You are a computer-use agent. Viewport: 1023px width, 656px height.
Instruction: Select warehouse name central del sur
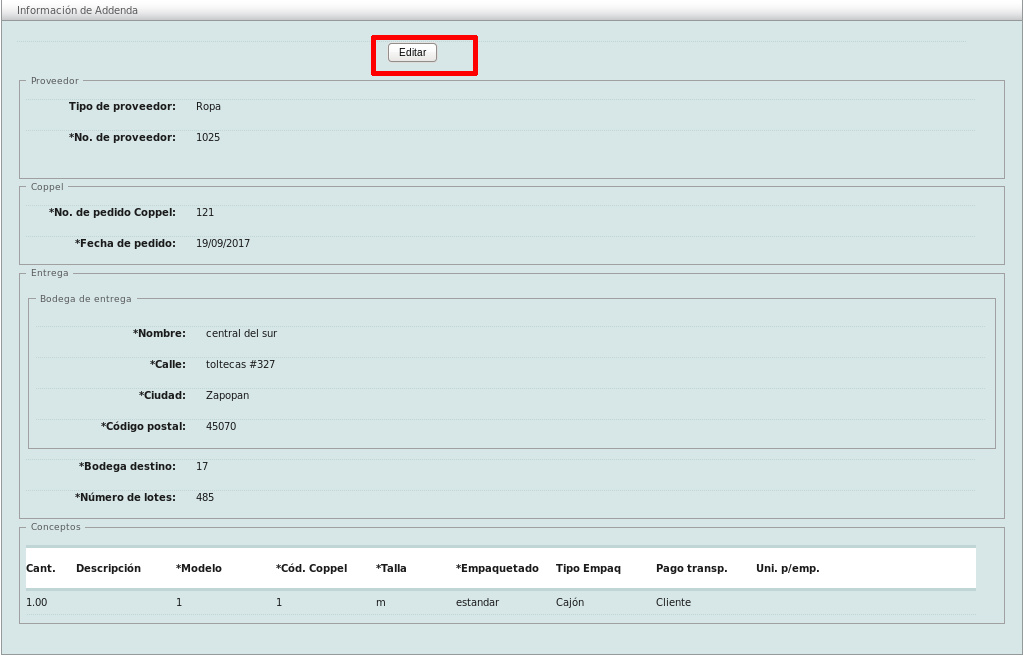(241, 333)
